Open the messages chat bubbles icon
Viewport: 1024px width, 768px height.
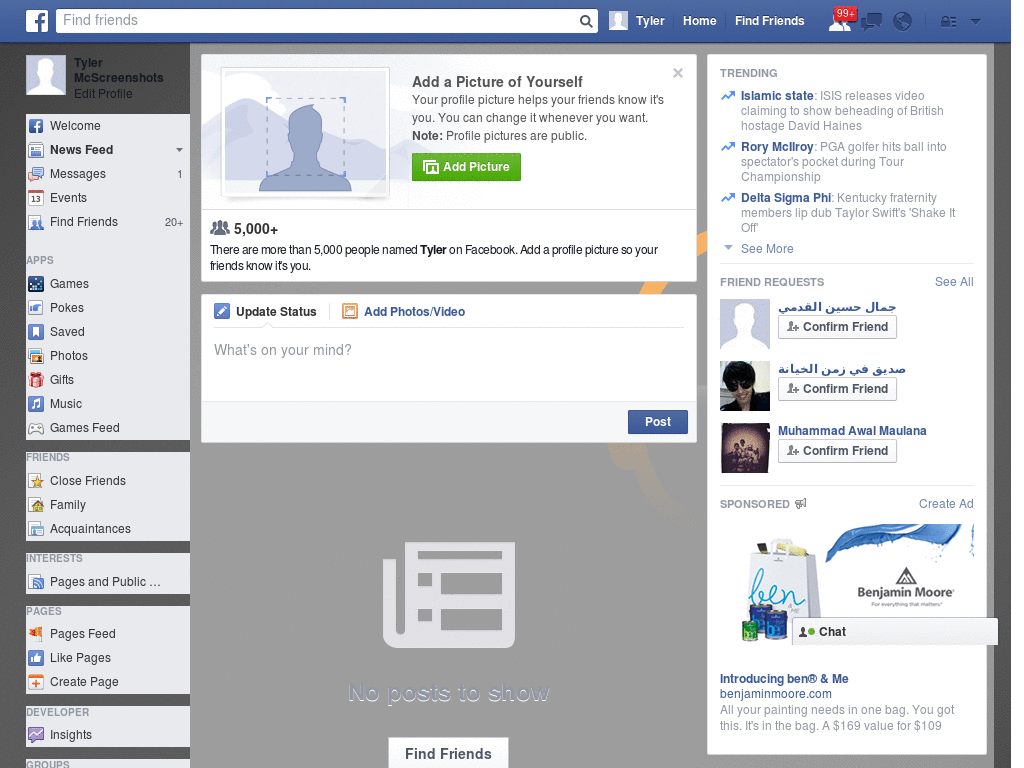point(871,22)
